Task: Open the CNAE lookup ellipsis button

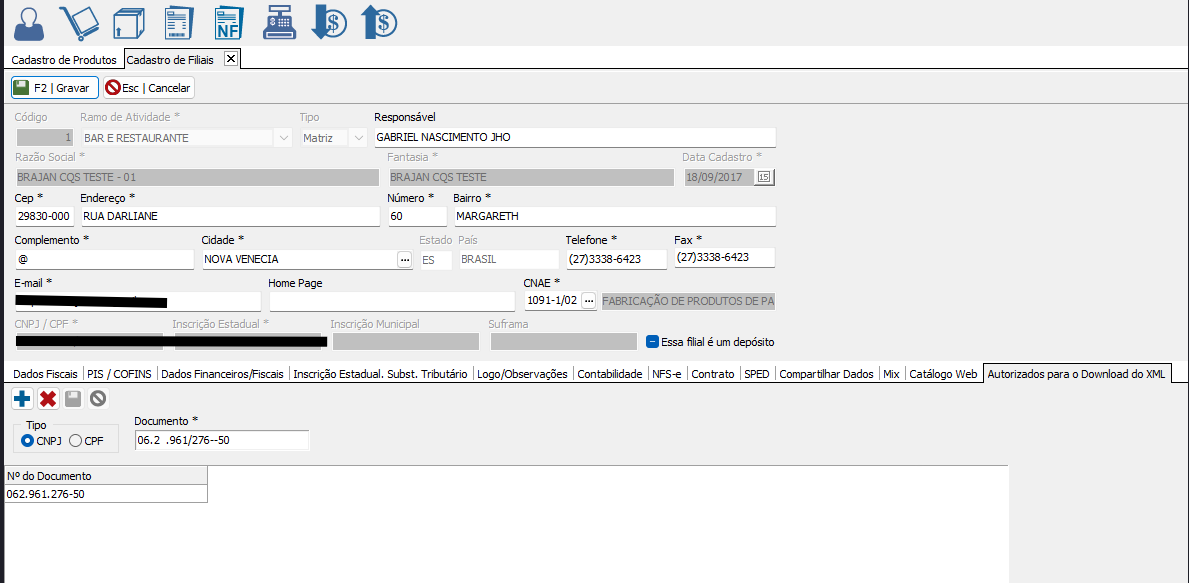Action: (x=589, y=301)
